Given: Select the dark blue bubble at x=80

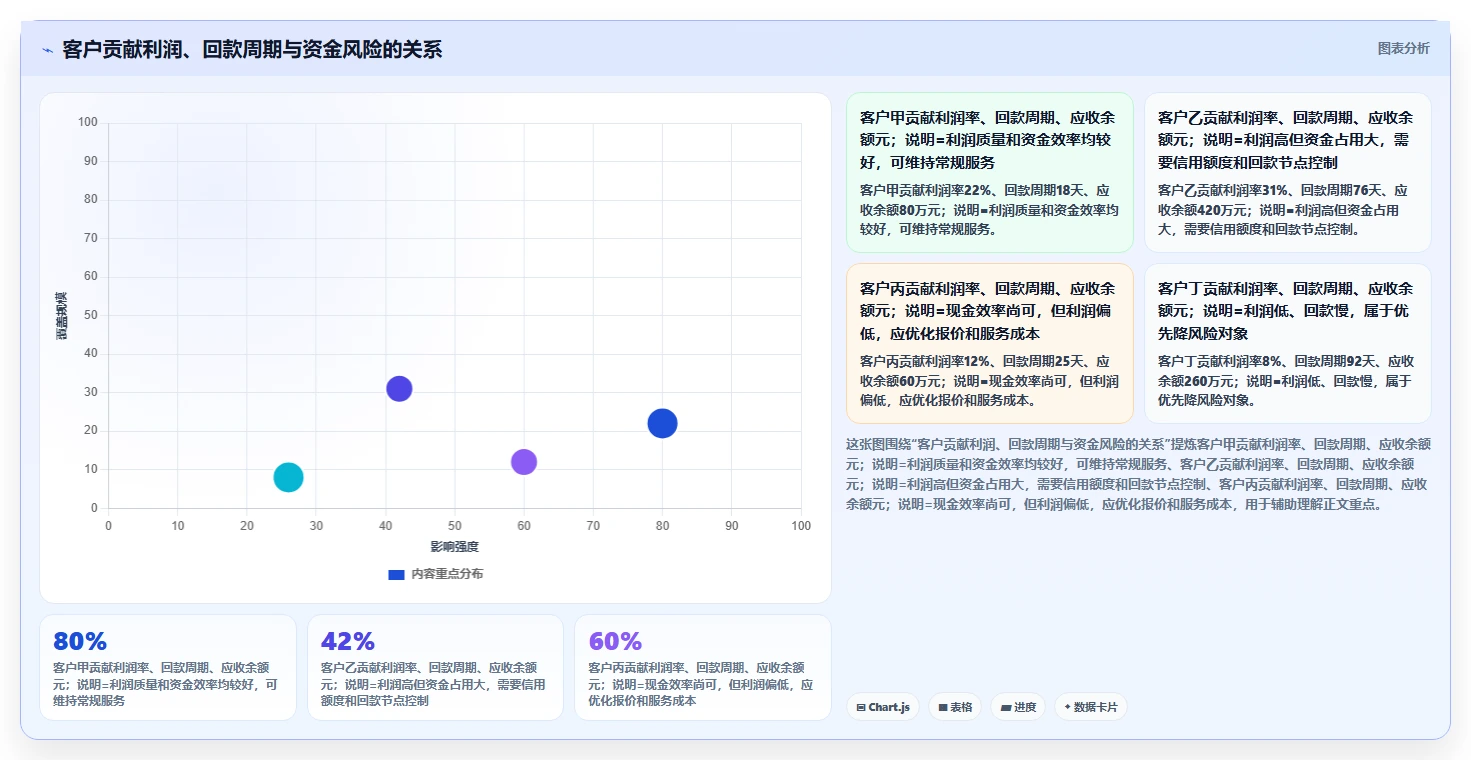Looking at the screenshot, I should coord(662,423).
